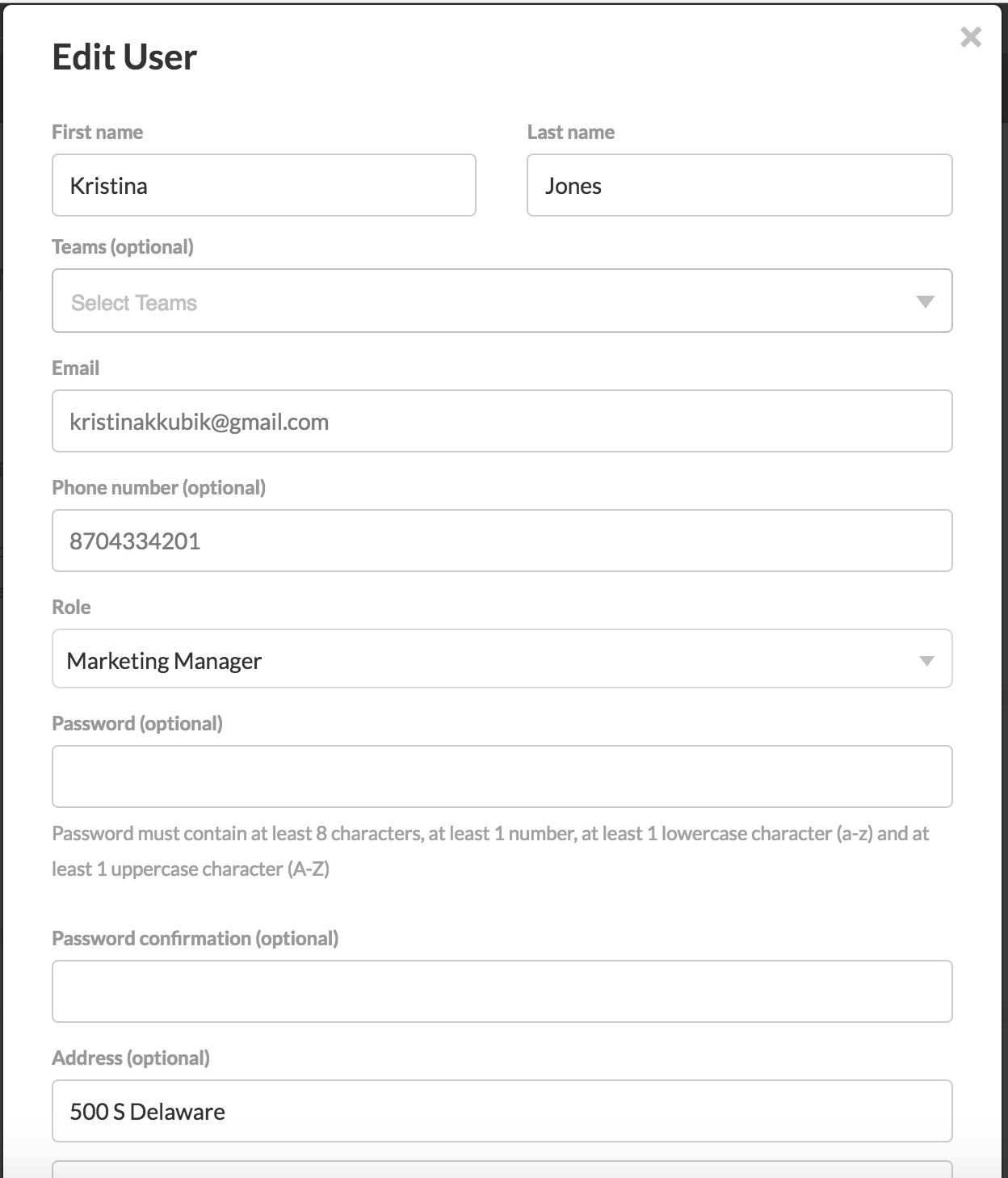Click the "Phone number (optional)" label
1008x1178 pixels.
tap(159, 488)
